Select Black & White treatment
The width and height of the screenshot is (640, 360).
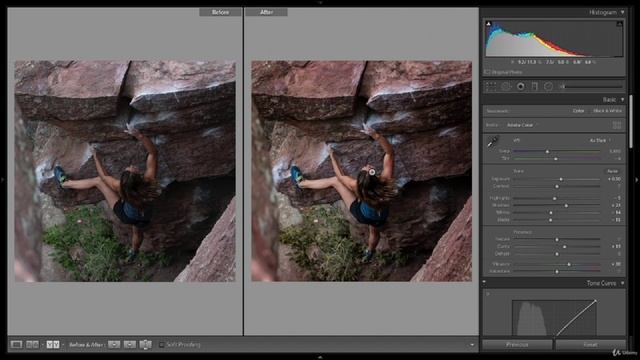(607, 111)
